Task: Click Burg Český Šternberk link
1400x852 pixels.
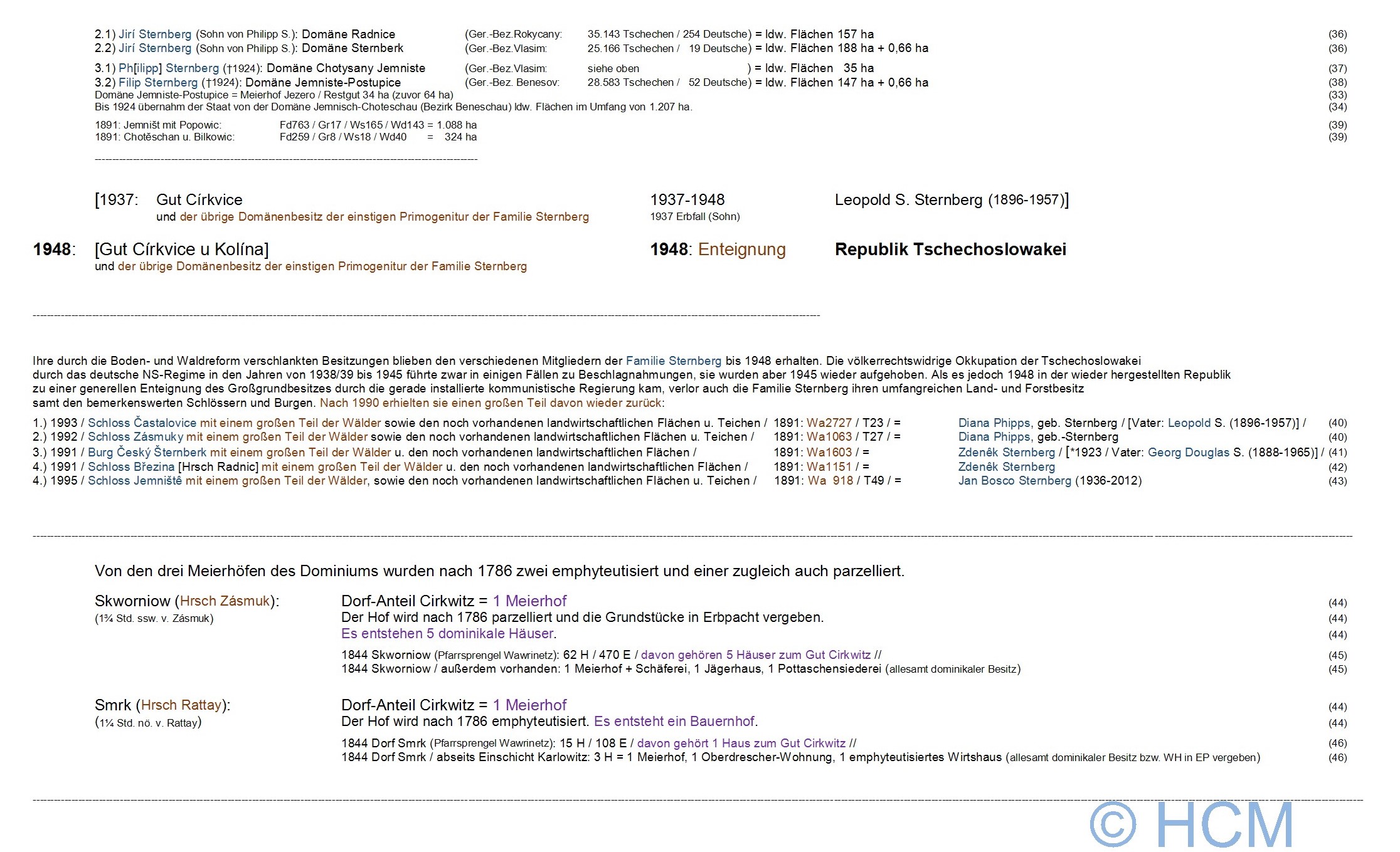Action: (147, 453)
